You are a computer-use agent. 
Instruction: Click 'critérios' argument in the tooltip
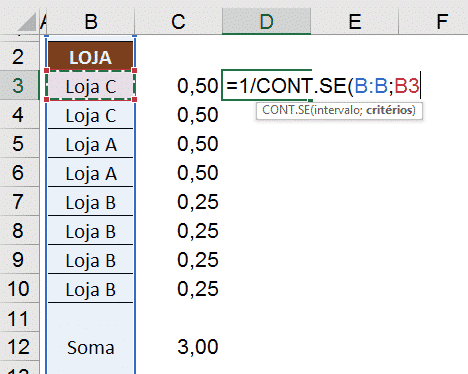coord(389,110)
